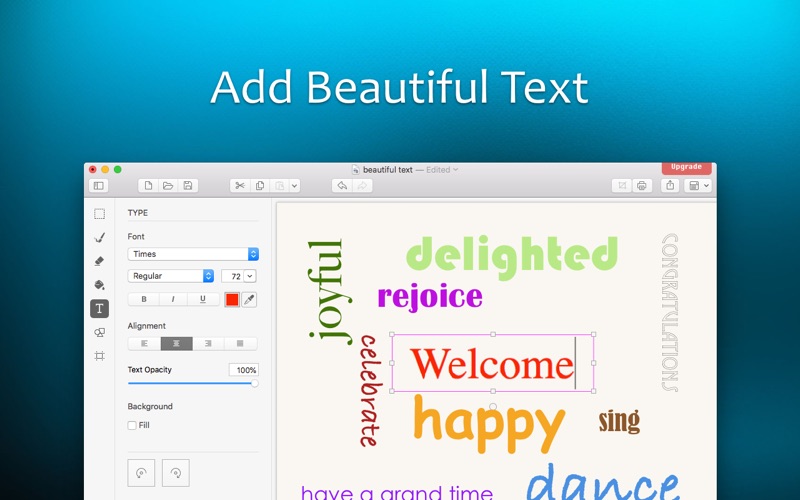Click the Welcome text box
800x500 pixels.
tap(493, 363)
